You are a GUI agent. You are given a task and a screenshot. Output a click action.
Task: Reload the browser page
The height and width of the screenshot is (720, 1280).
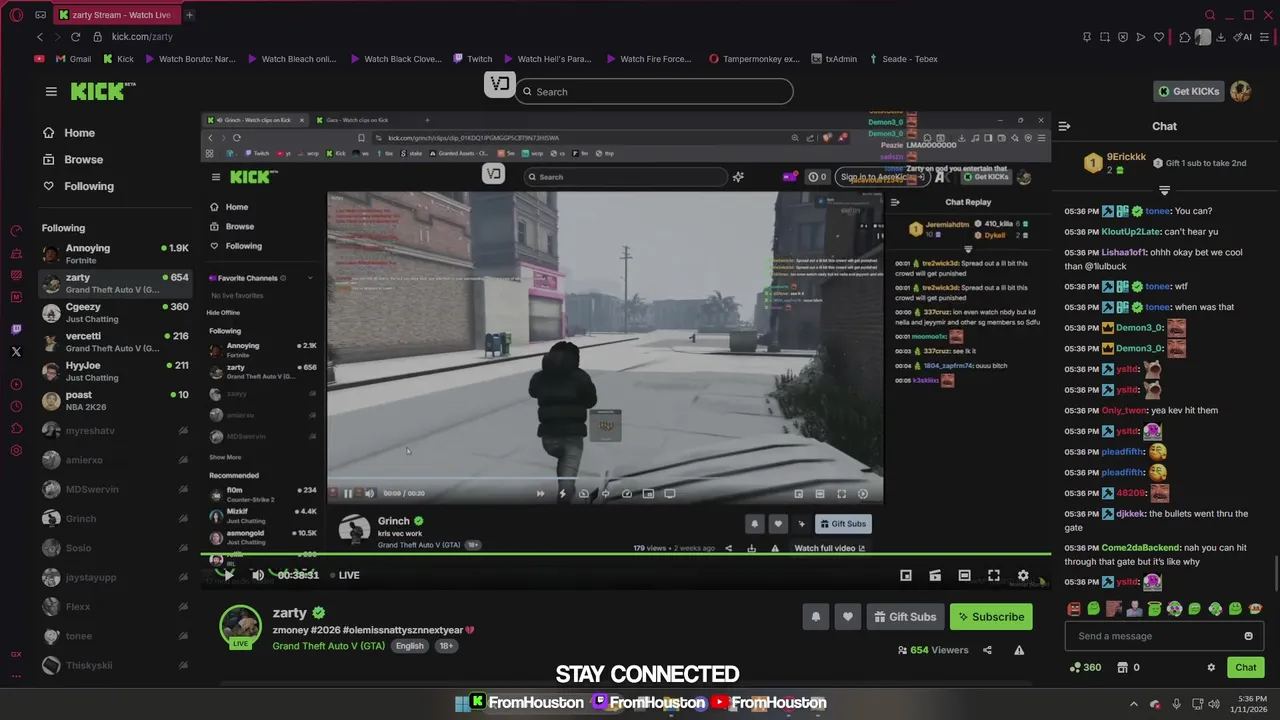75,37
